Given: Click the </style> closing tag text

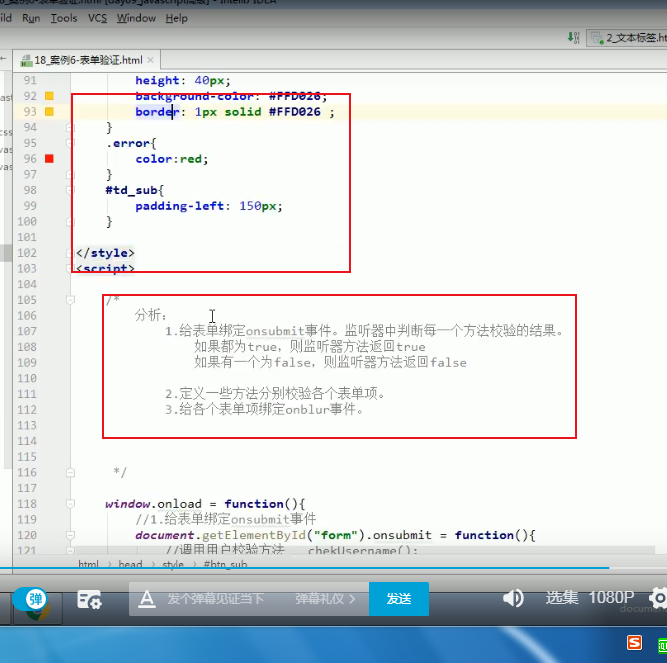Looking at the screenshot, I should [x=105, y=253].
